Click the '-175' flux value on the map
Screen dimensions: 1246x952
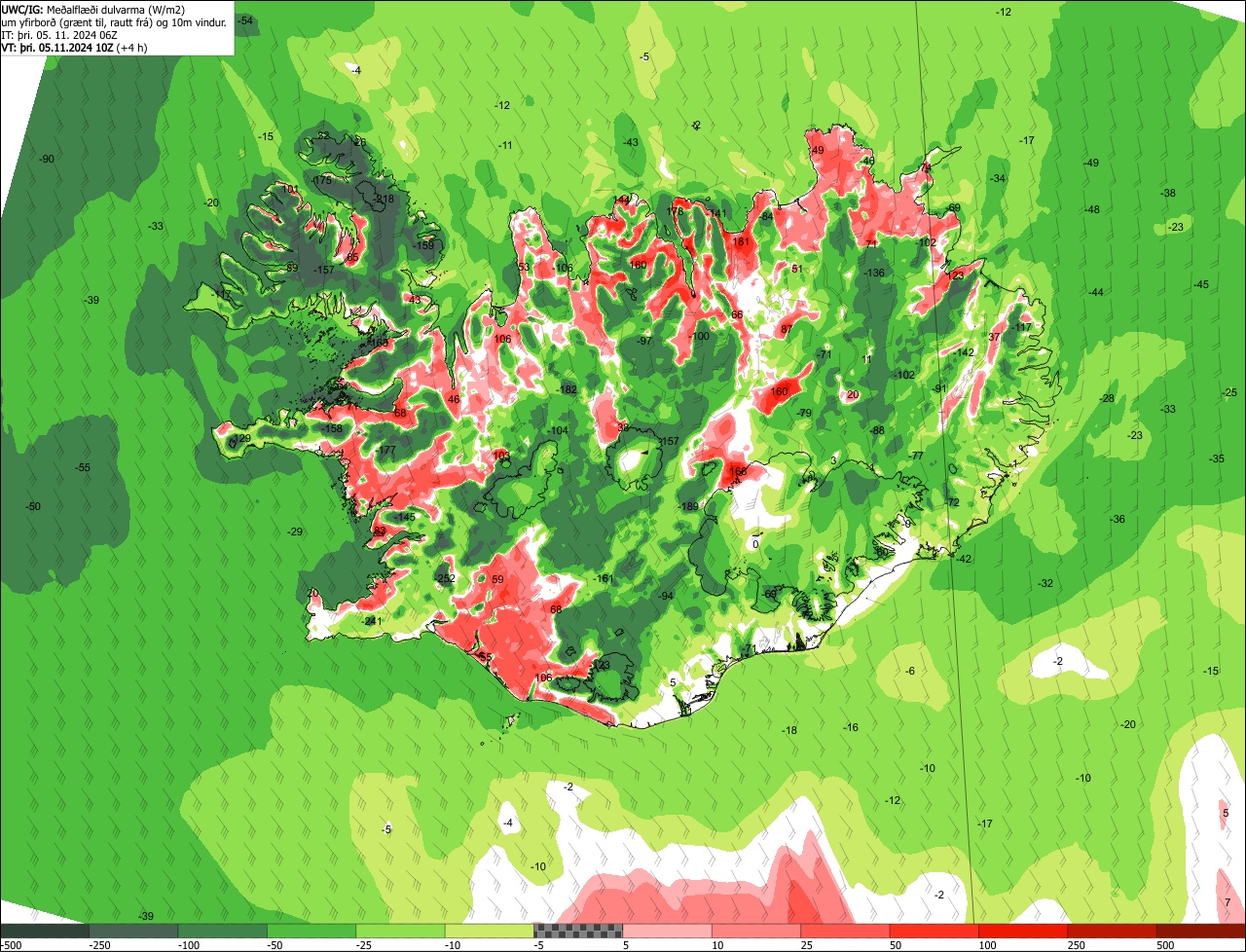click(x=322, y=181)
